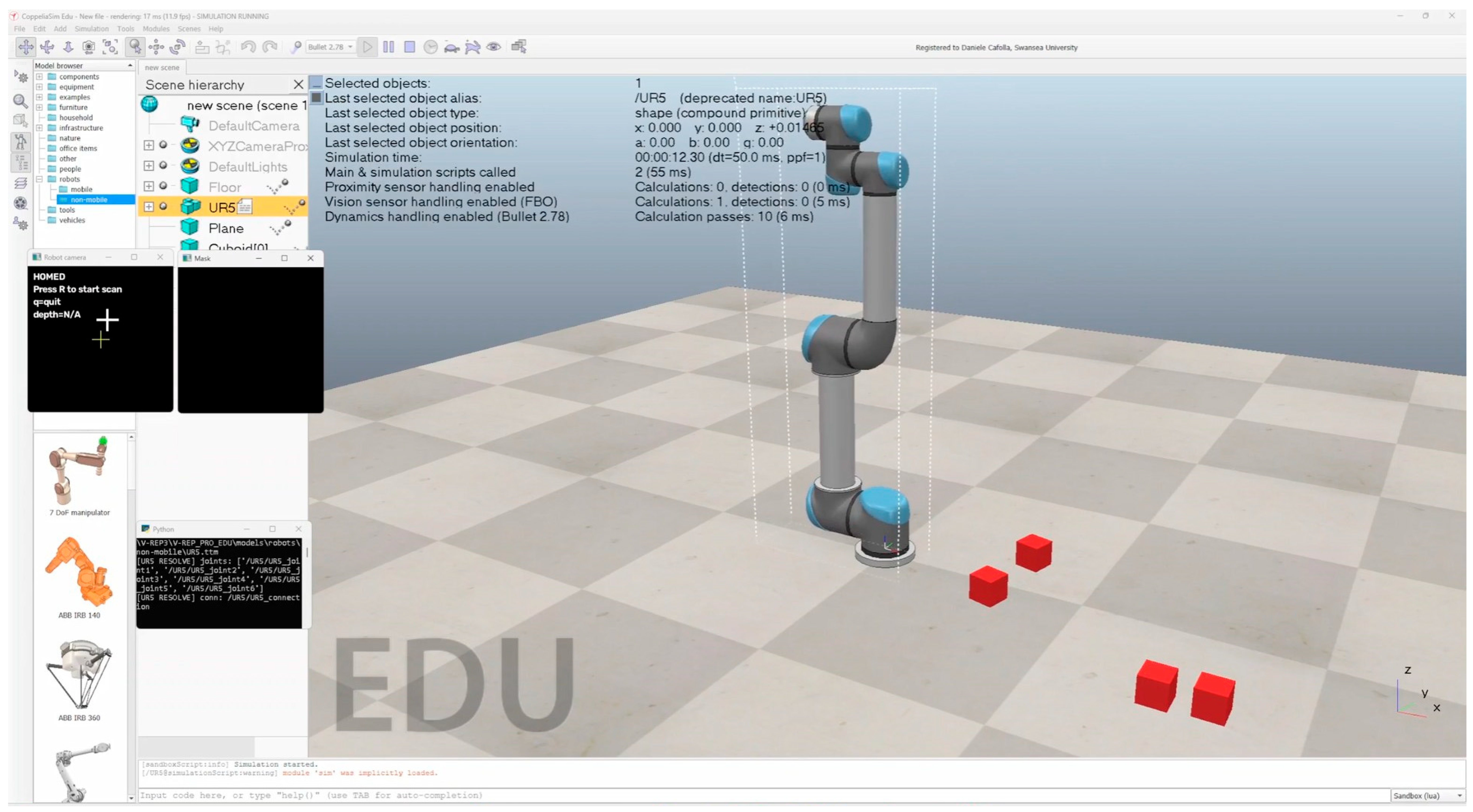Toggle real-time simulation mode clock icon
This screenshot has width=1473, height=812.
[x=431, y=47]
